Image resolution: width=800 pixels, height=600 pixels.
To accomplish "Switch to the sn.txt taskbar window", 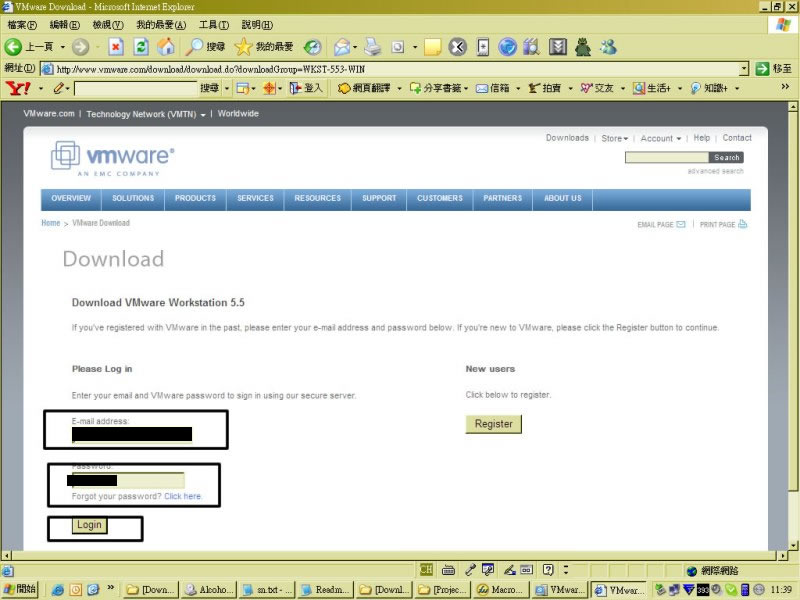I will [267, 590].
